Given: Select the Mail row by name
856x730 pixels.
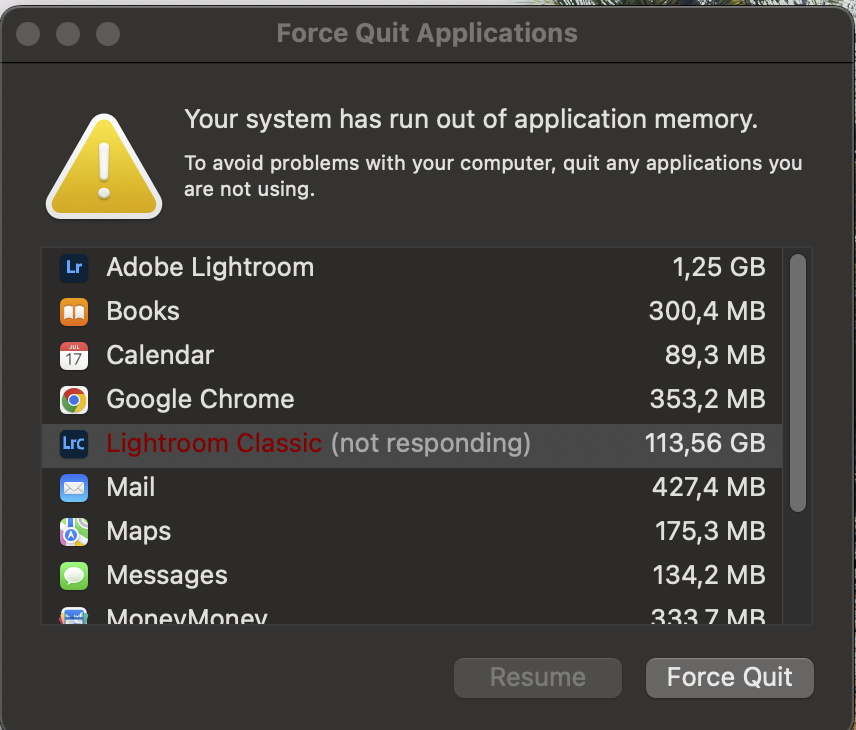Looking at the screenshot, I should click(x=131, y=487).
